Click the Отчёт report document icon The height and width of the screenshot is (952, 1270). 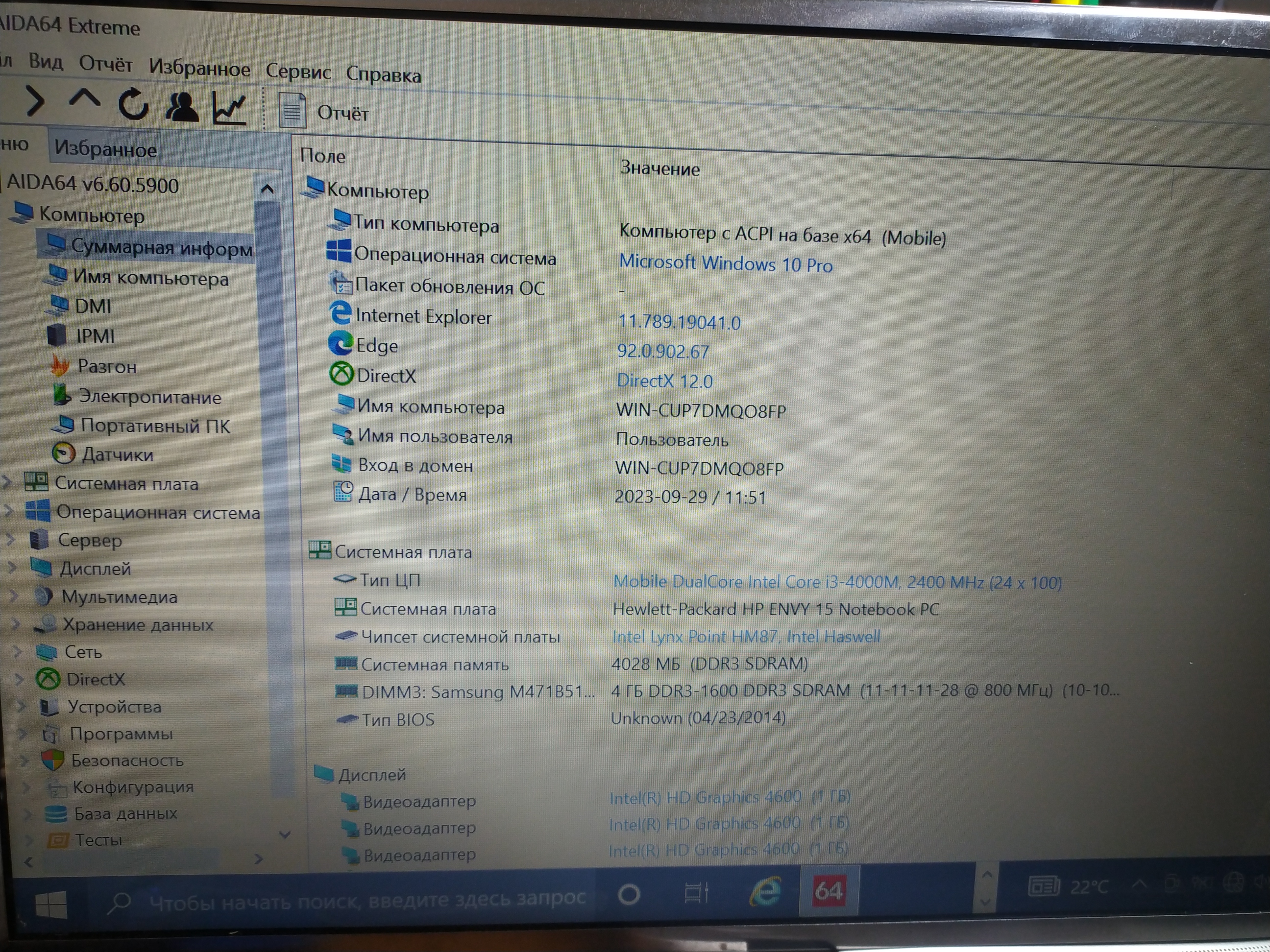(x=292, y=110)
